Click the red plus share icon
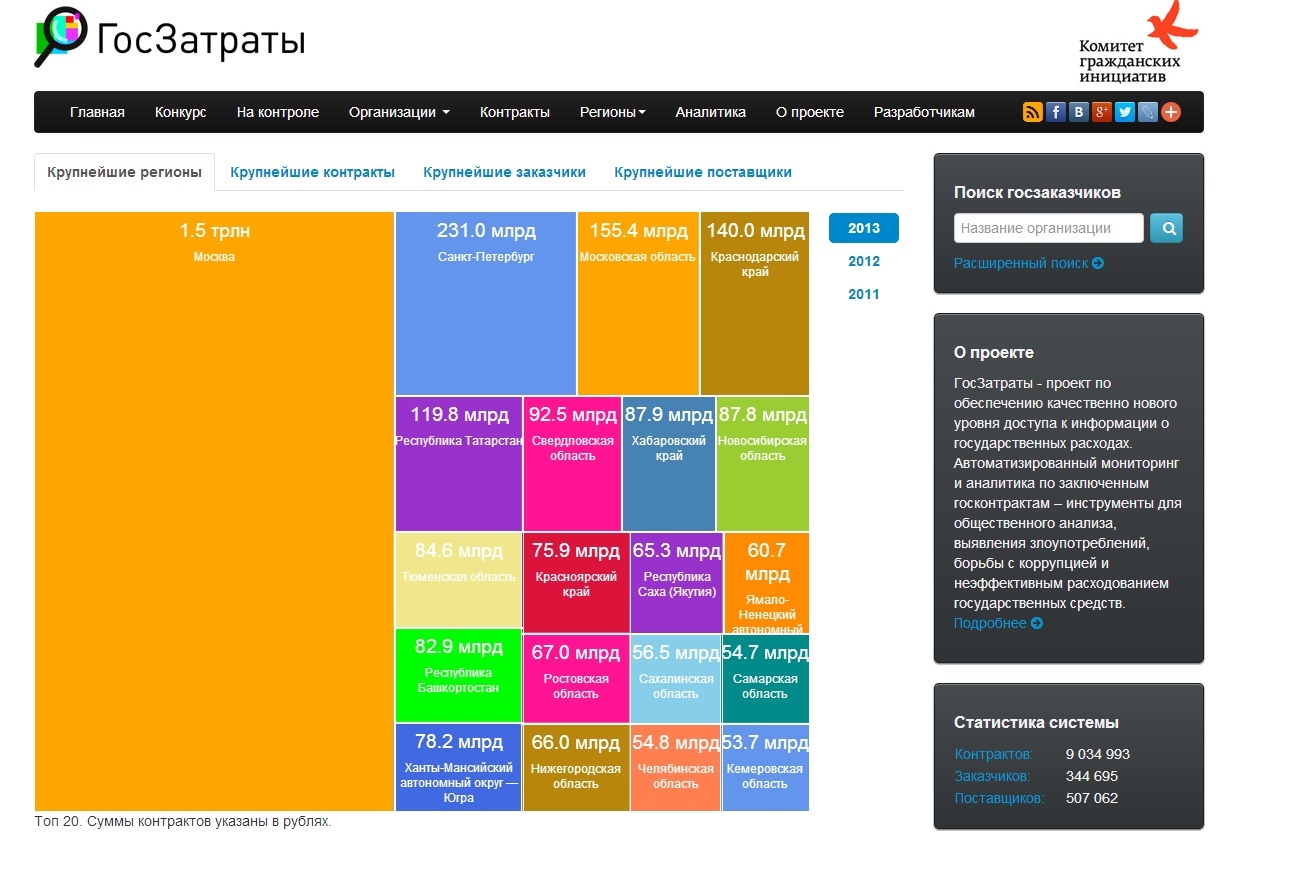 point(1170,112)
